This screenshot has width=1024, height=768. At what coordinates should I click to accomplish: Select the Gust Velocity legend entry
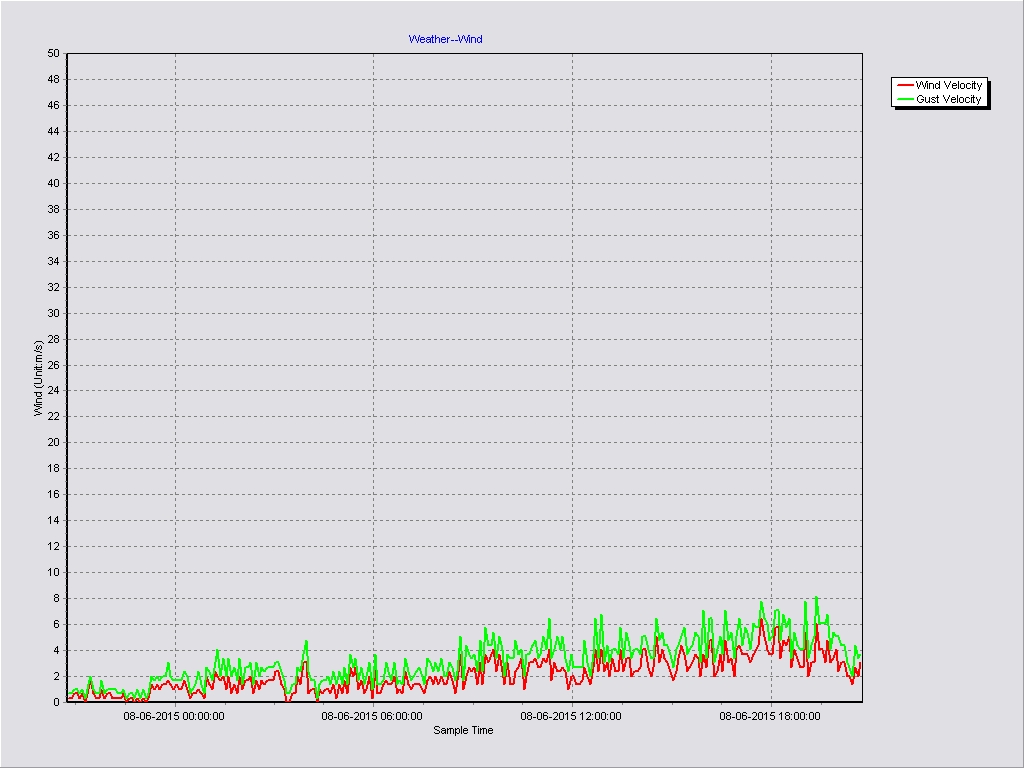[940, 99]
